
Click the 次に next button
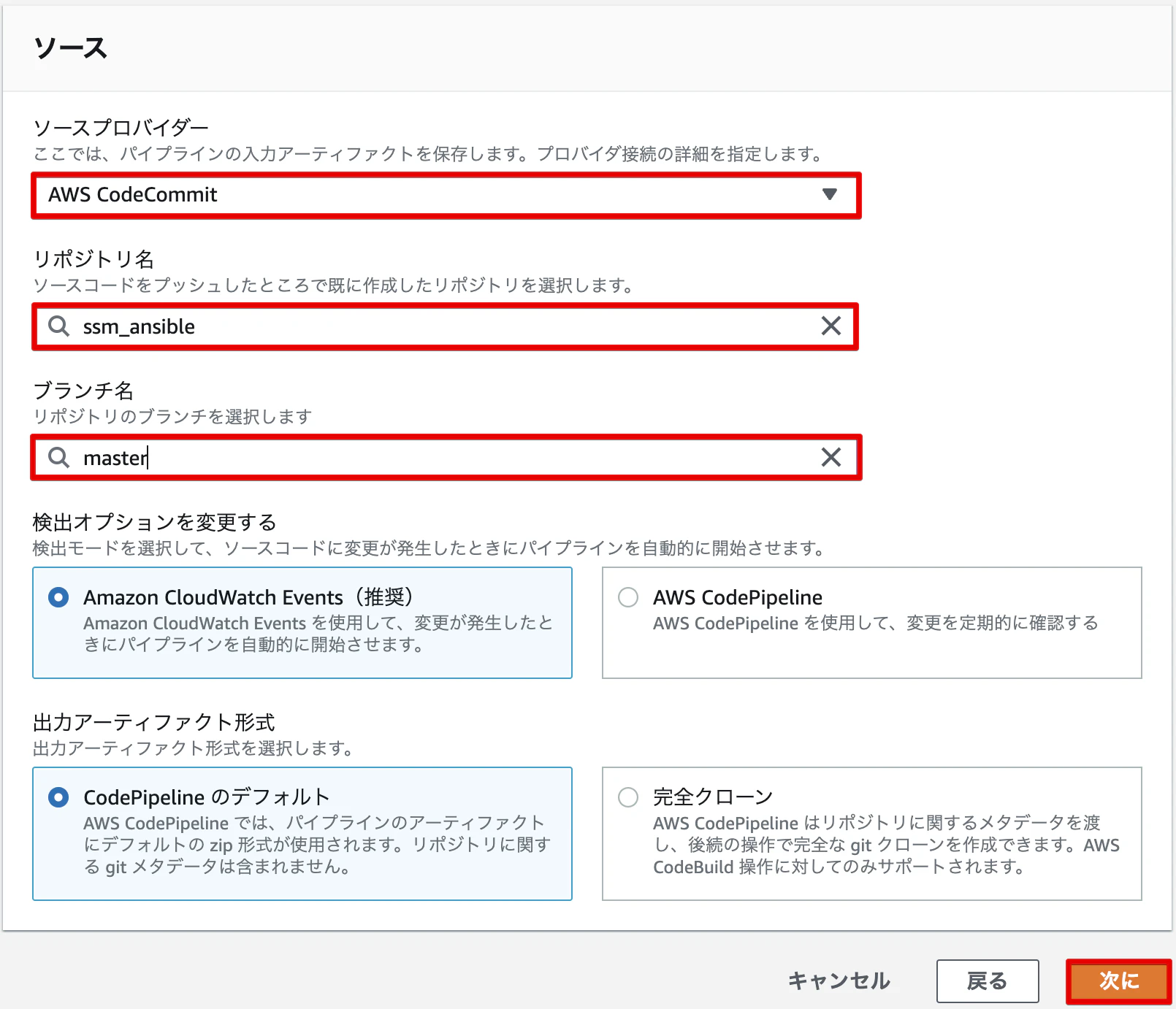click(1119, 981)
